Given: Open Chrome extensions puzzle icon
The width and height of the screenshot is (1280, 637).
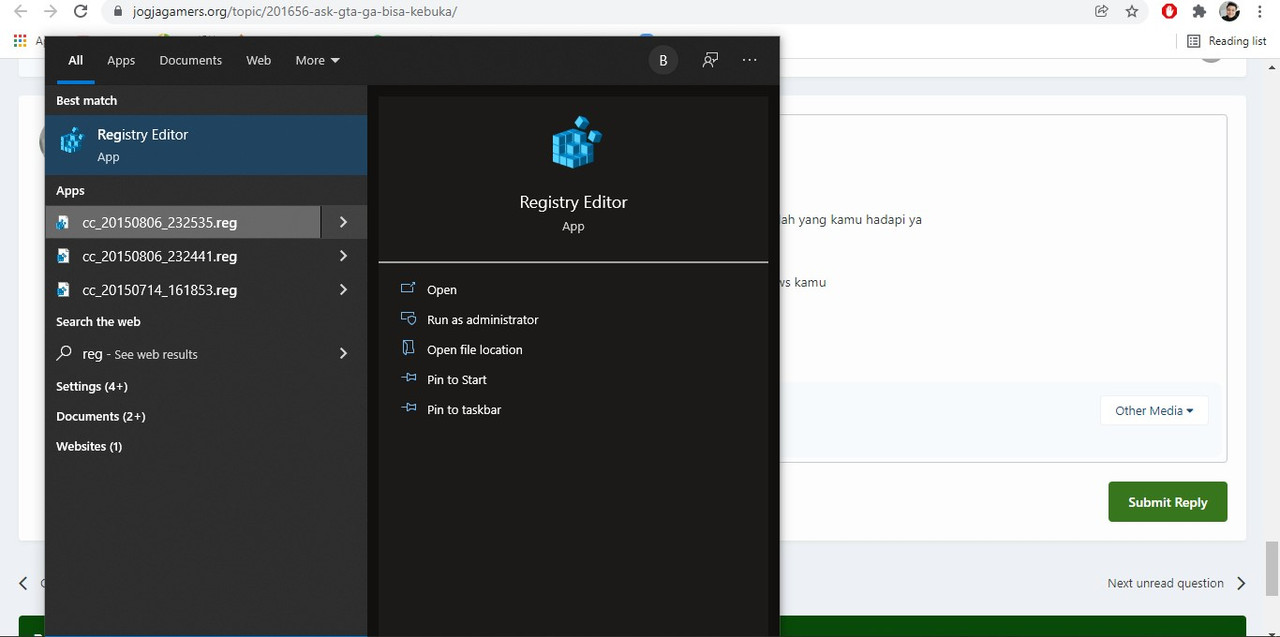Looking at the screenshot, I should pyautogui.click(x=1199, y=12).
